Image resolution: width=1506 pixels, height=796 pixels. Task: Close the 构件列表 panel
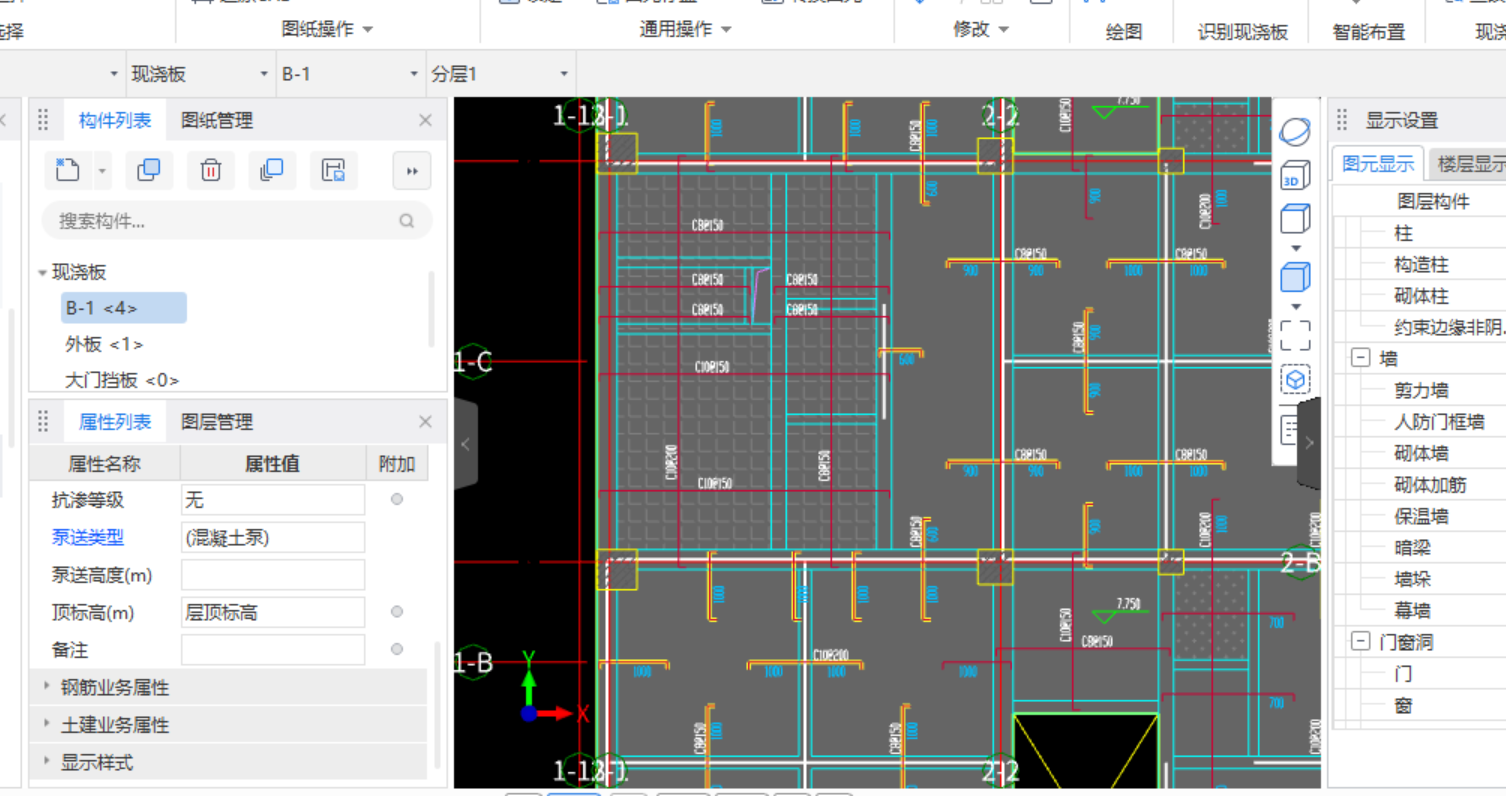coord(425,120)
